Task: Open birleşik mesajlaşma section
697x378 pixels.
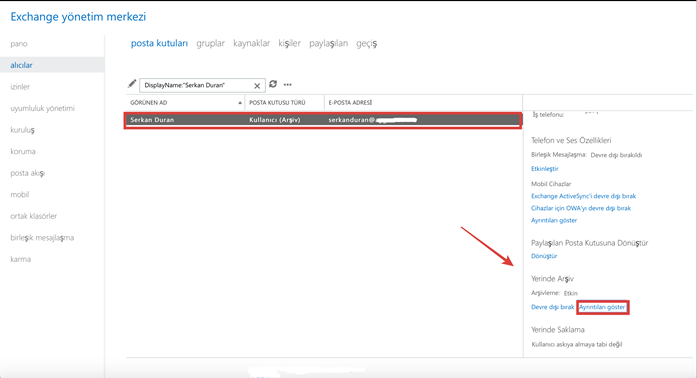Action: (42, 237)
